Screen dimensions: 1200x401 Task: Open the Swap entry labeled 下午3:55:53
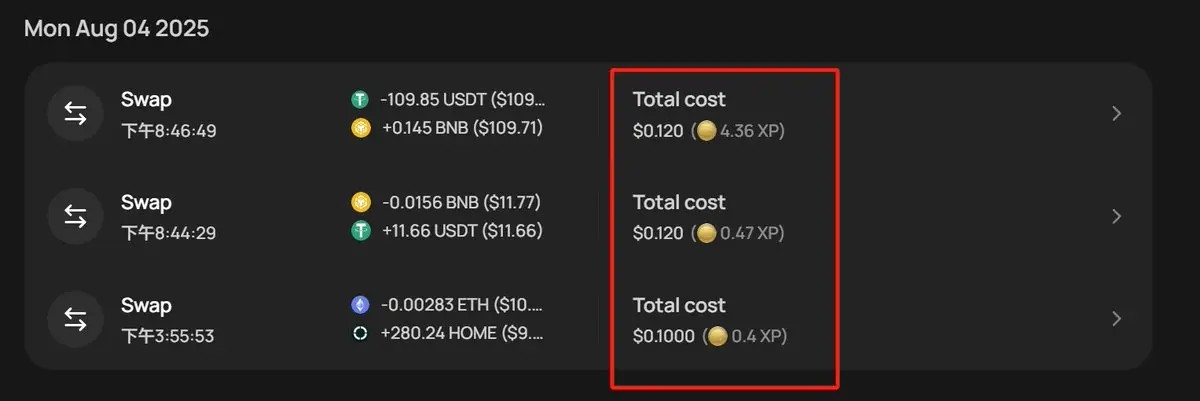588,319
